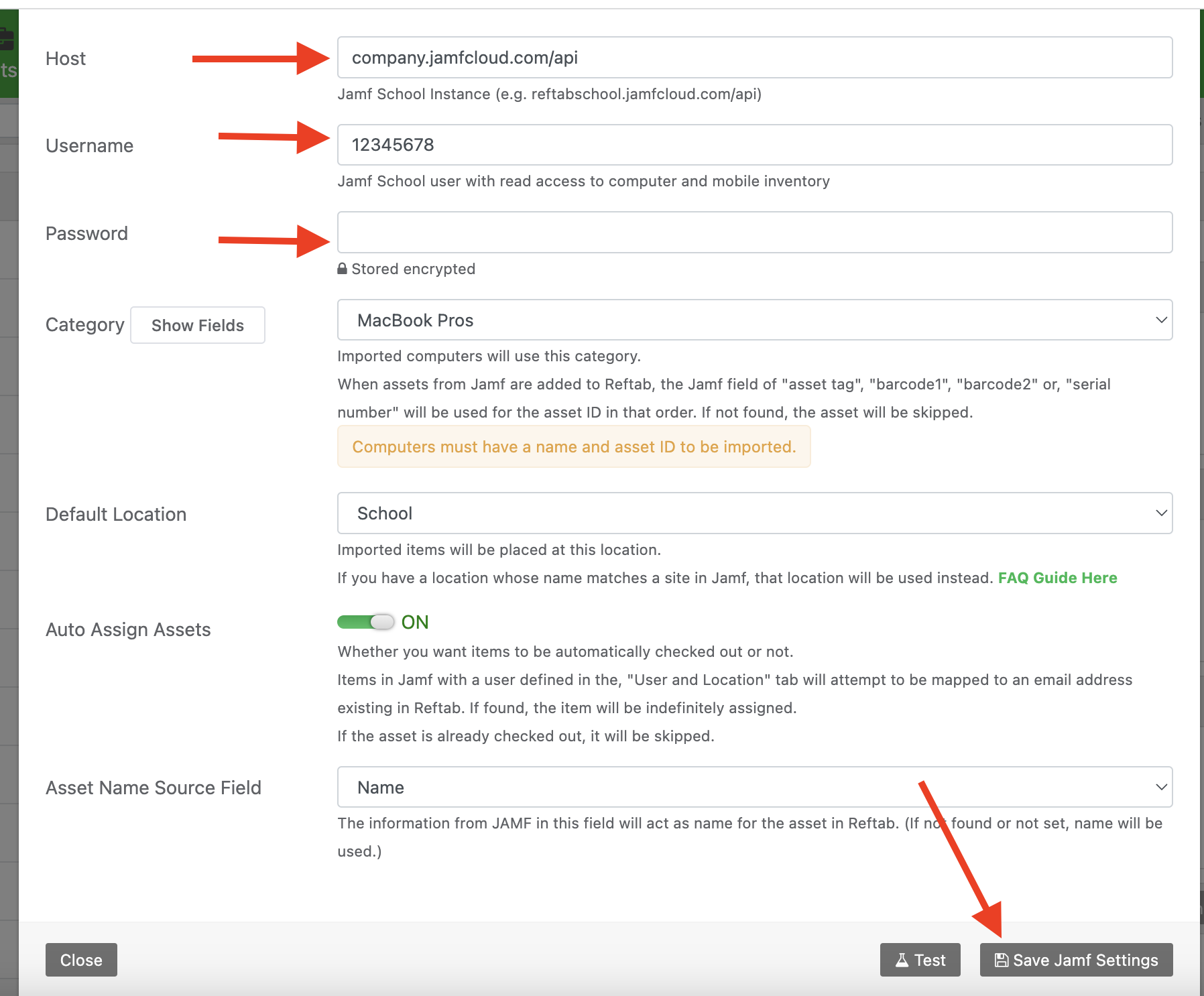Click the Jamf School Instance hint text
The image size is (1204, 996).
(550, 94)
